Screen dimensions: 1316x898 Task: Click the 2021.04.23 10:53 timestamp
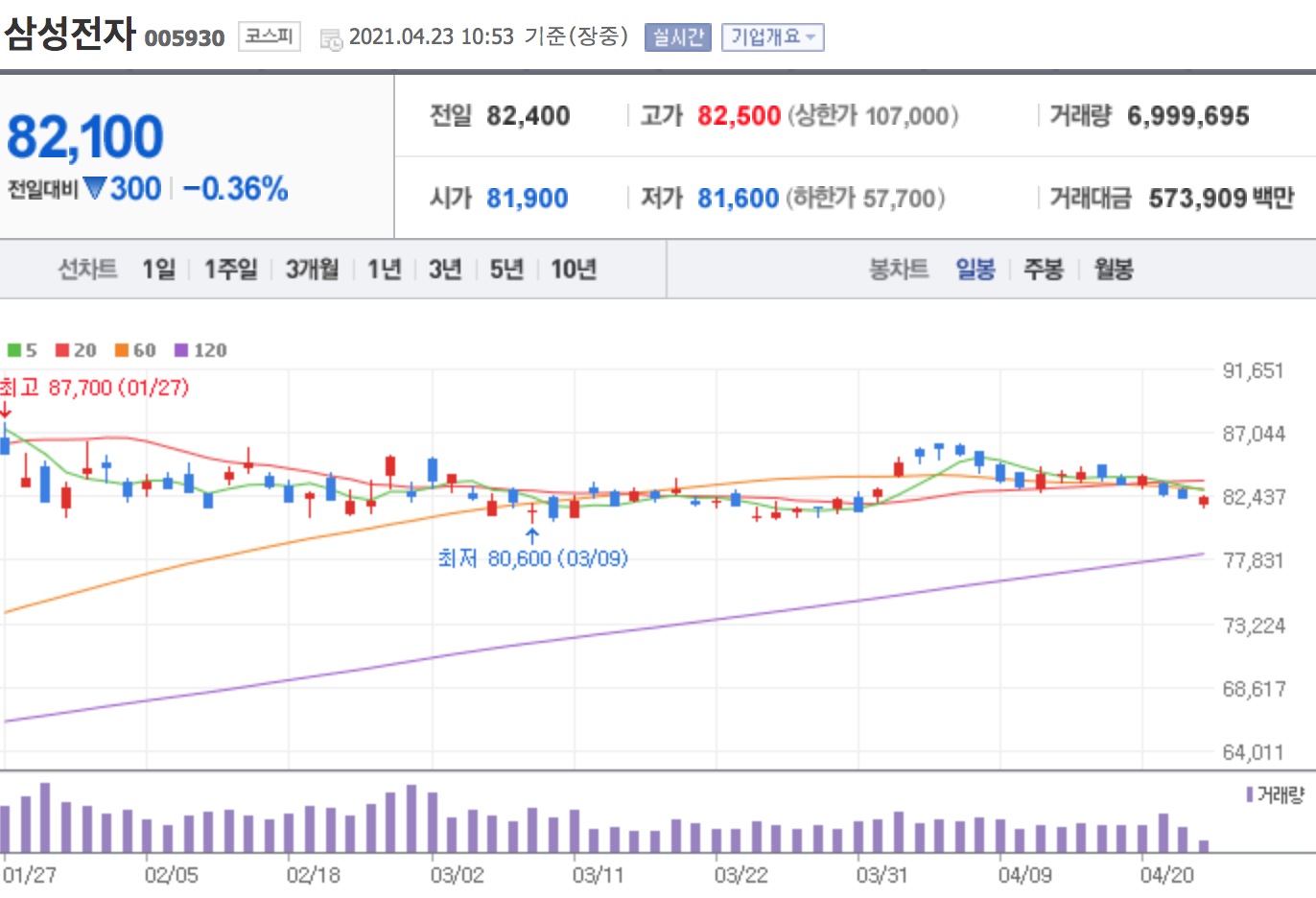point(432,36)
